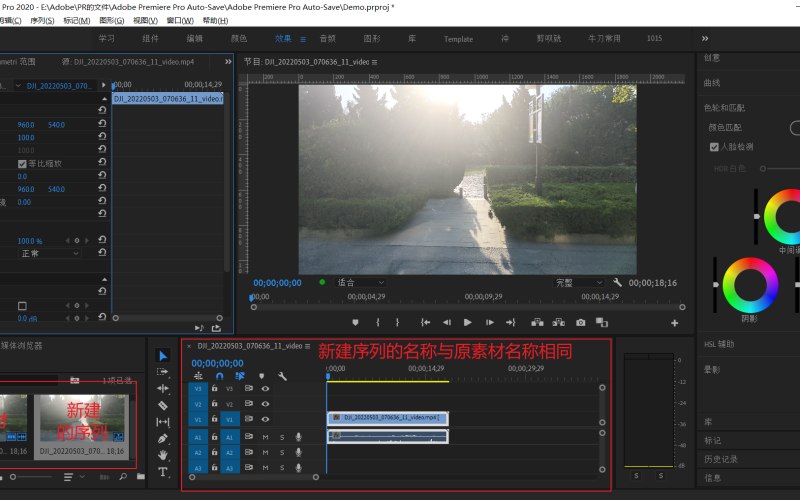Step back one frame
800x500 pixels.
click(x=447, y=322)
